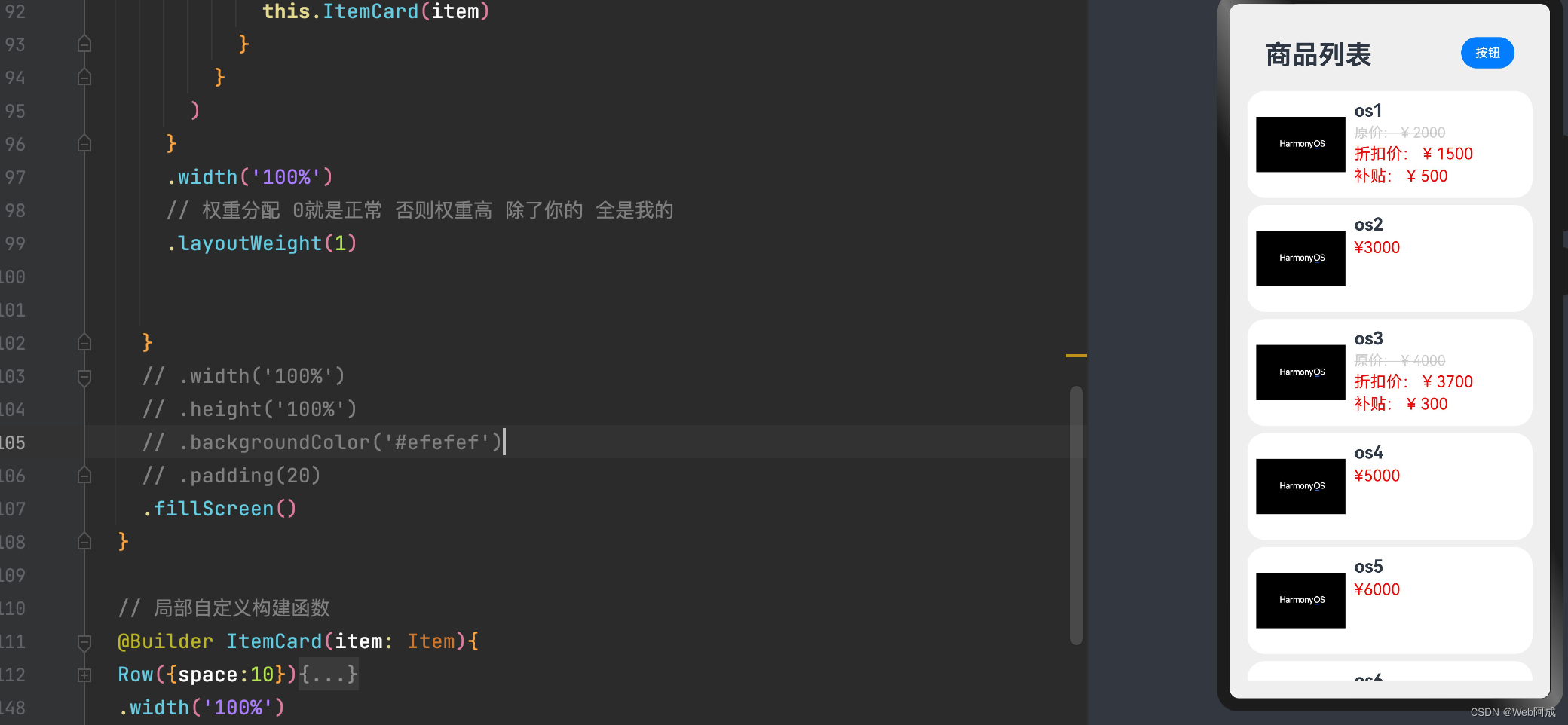Click the commented .backgroundColor('#efefef') line
The width and height of the screenshot is (1568, 725).
click(323, 442)
